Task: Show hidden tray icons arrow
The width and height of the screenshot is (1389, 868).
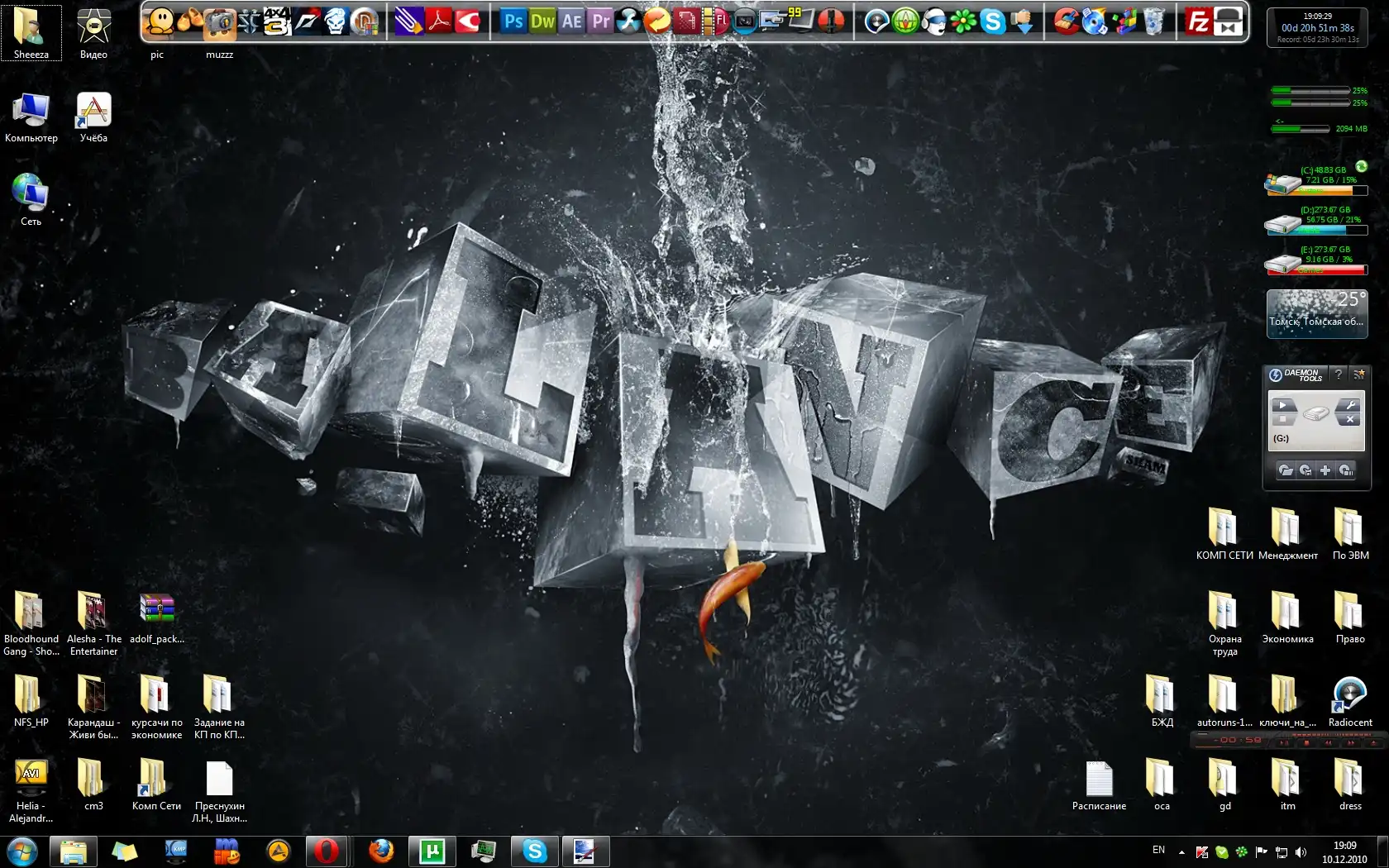Action: click(x=1181, y=852)
